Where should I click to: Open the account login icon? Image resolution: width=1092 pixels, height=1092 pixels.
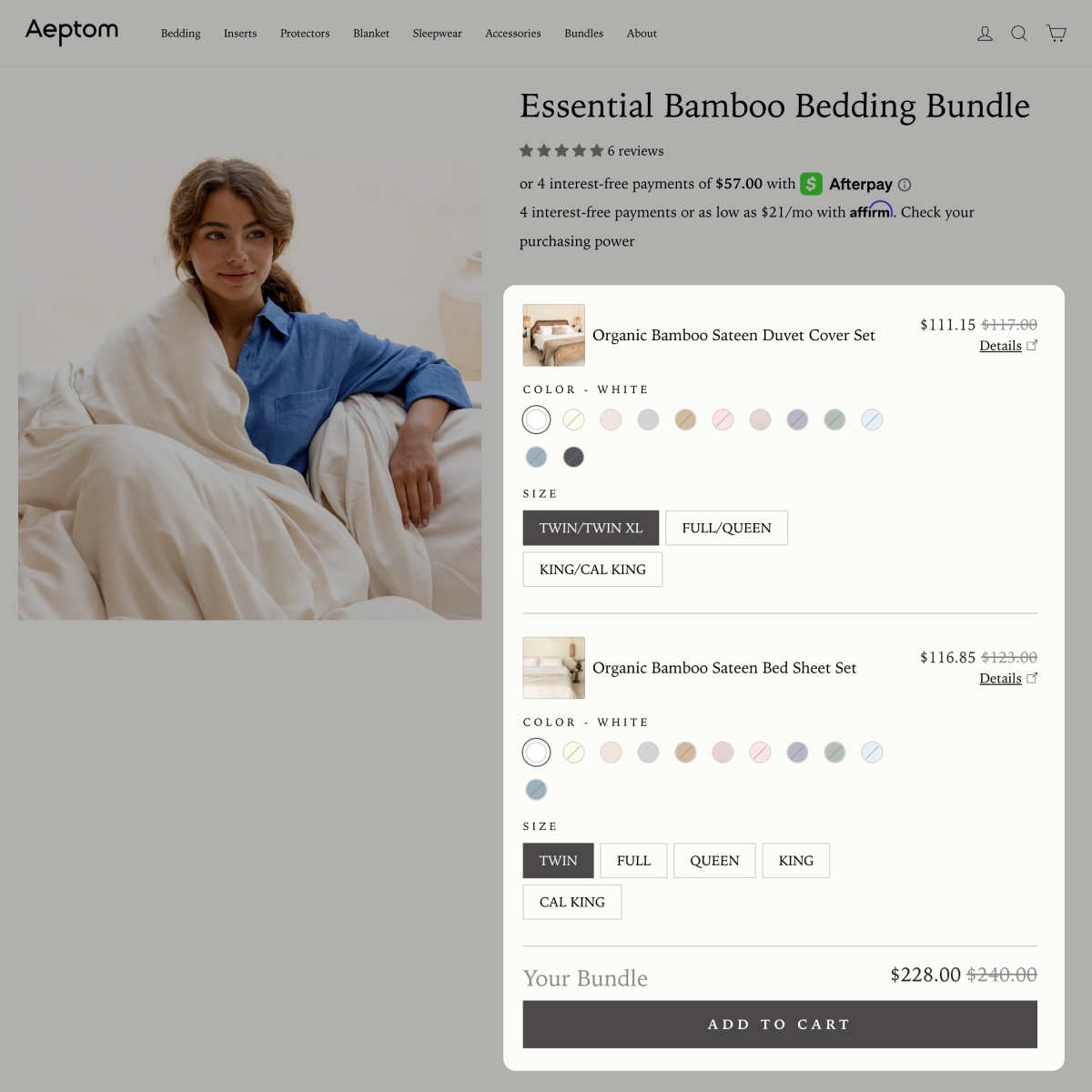[x=985, y=34]
